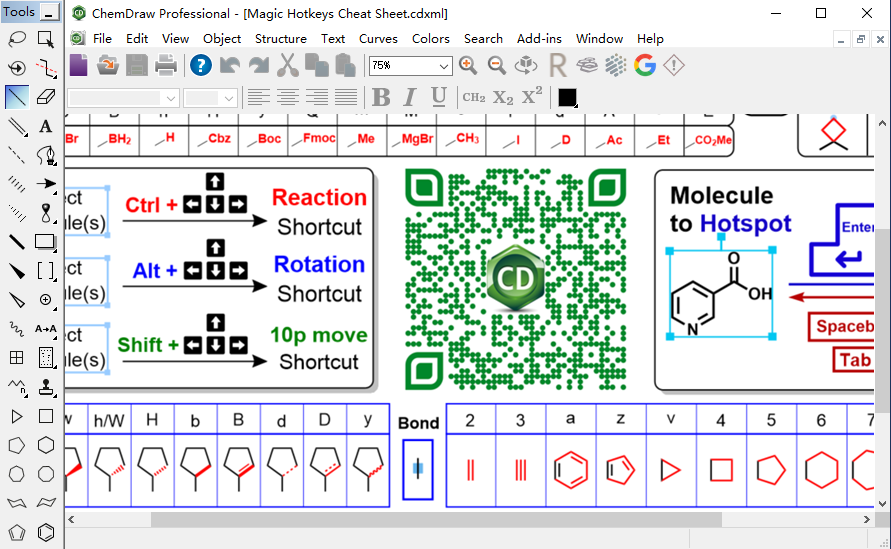
Task: Select the Brackets tool
Action: pyautogui.click(x=45, y=271)
